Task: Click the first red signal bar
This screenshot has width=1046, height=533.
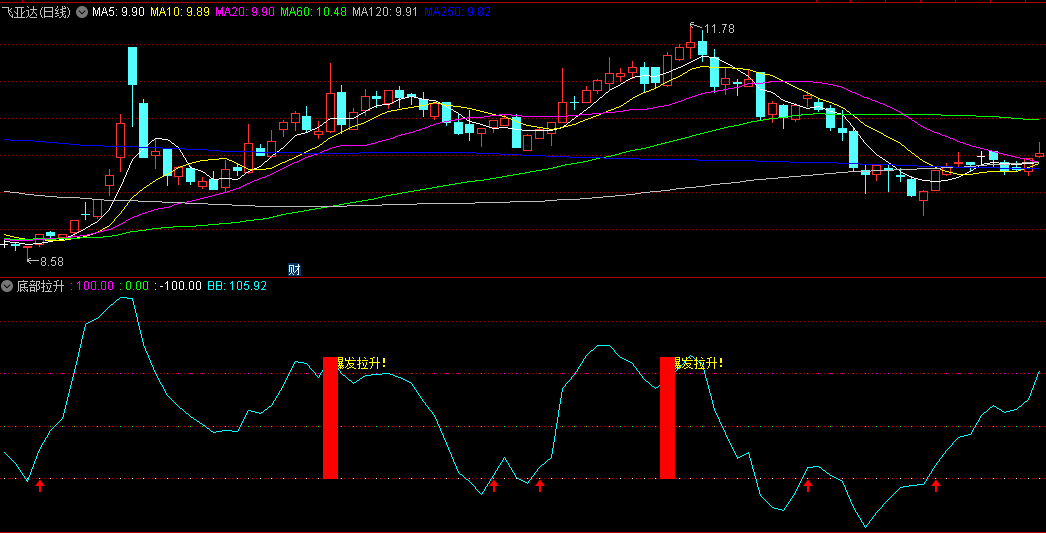Action: pyautogui.click(x=330, y=418)
